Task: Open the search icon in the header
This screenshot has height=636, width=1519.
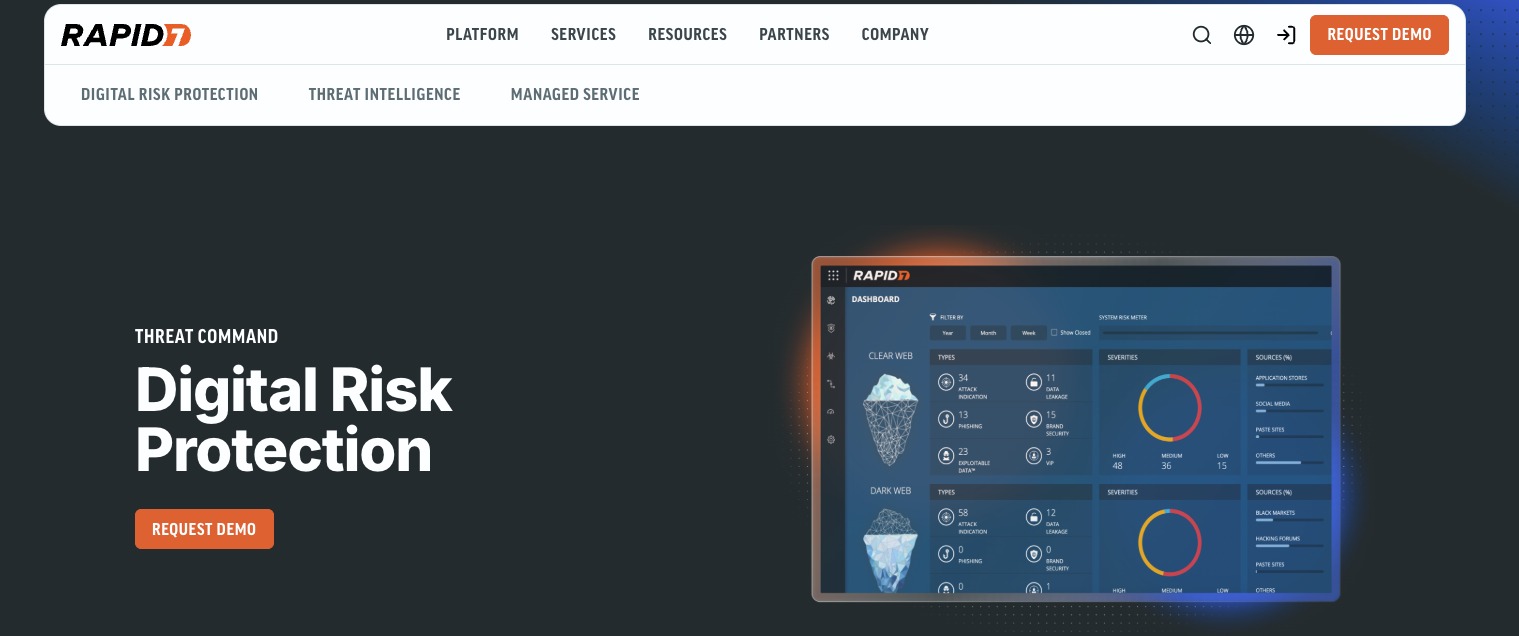Action: (1201, 35)
